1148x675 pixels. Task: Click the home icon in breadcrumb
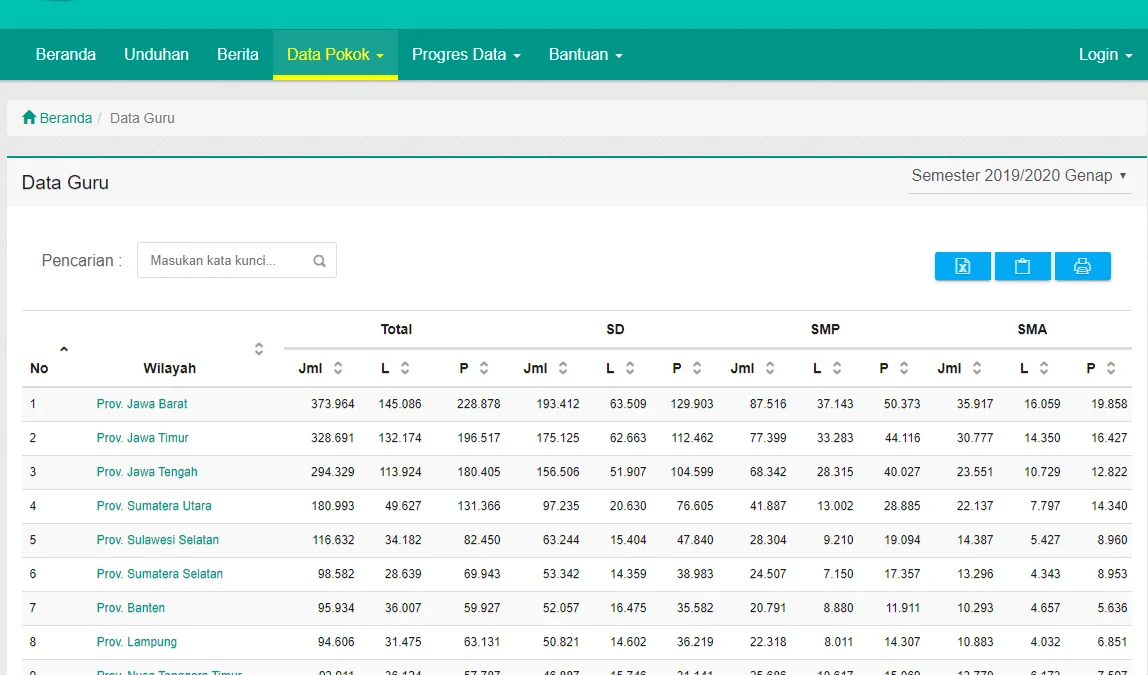29,118
